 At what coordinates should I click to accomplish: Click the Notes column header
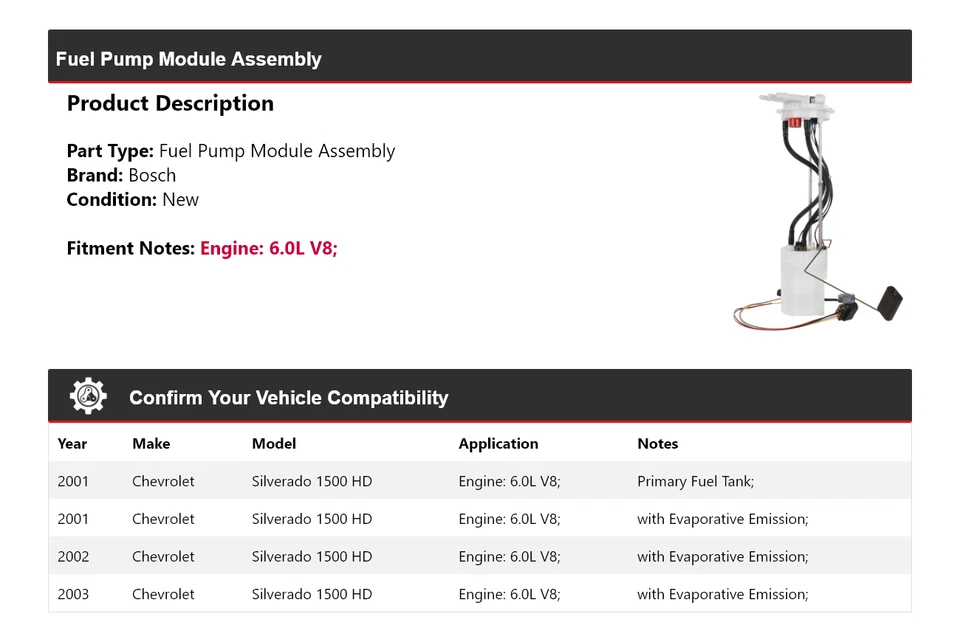pyautogui.click(x=657, y=444)
